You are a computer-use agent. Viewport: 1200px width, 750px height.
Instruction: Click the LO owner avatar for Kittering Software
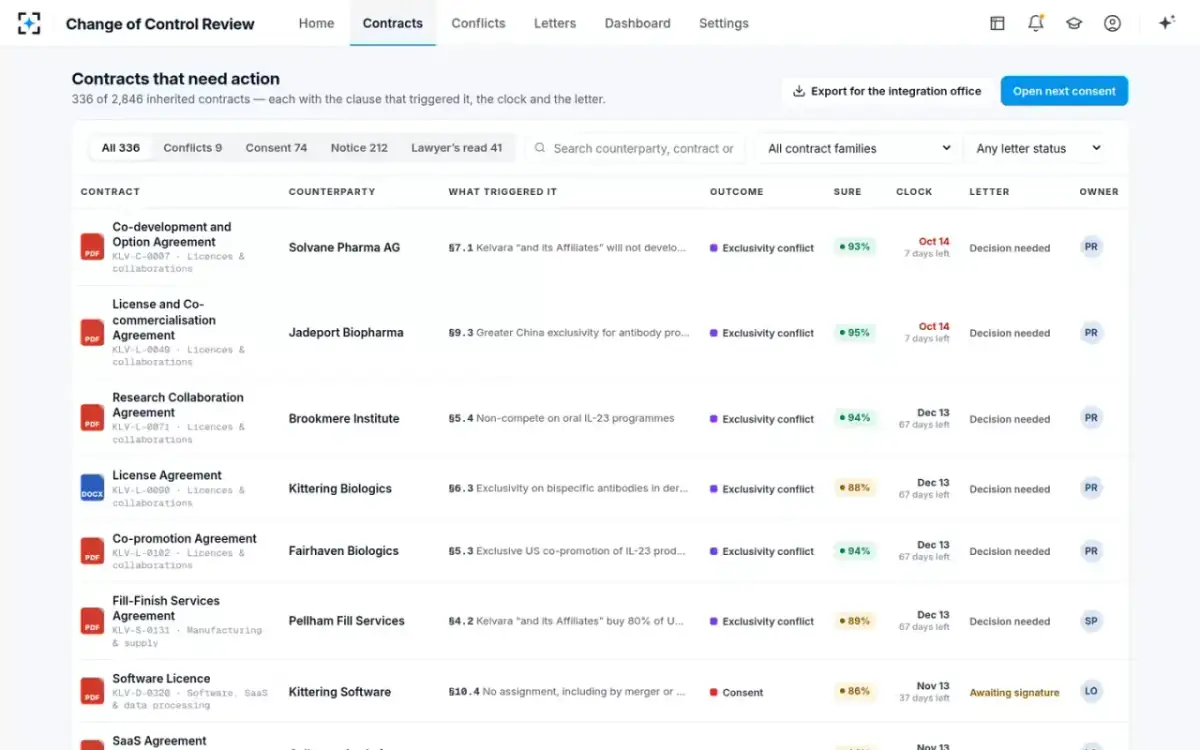1091,691
